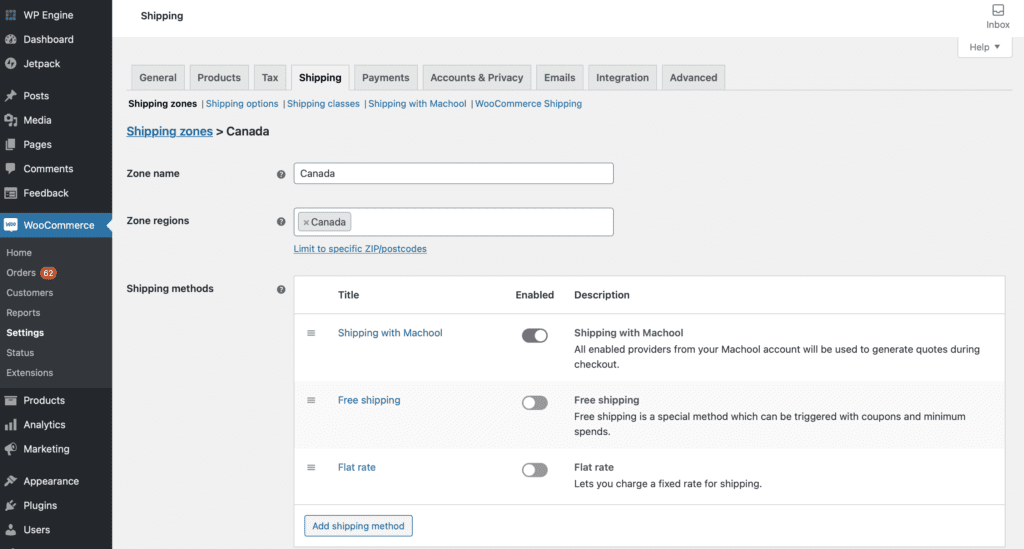Click the WP Engine sidebar icon
Viewport: 1024px width, 549px height.
tap(10, 15)
